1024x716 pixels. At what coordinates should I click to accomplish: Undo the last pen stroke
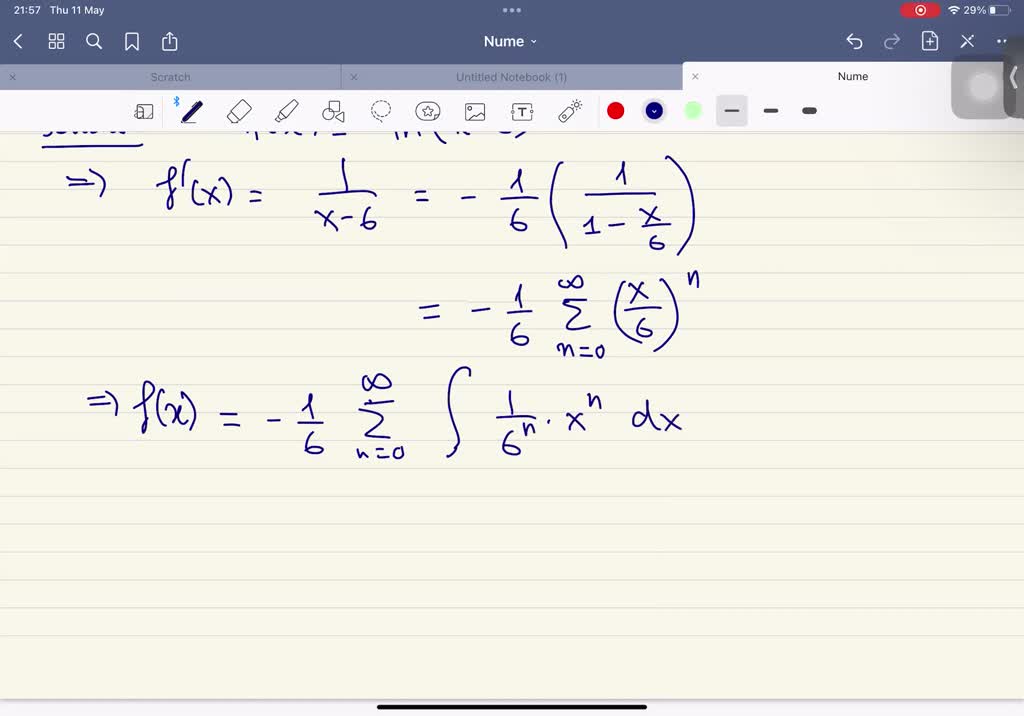[854, 42]
